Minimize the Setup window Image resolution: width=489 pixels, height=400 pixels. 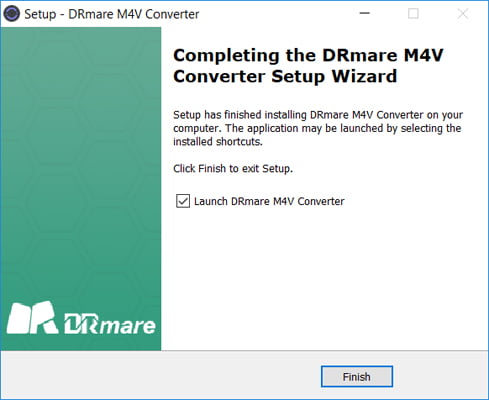pyautogui.click(x=365, y=14)
